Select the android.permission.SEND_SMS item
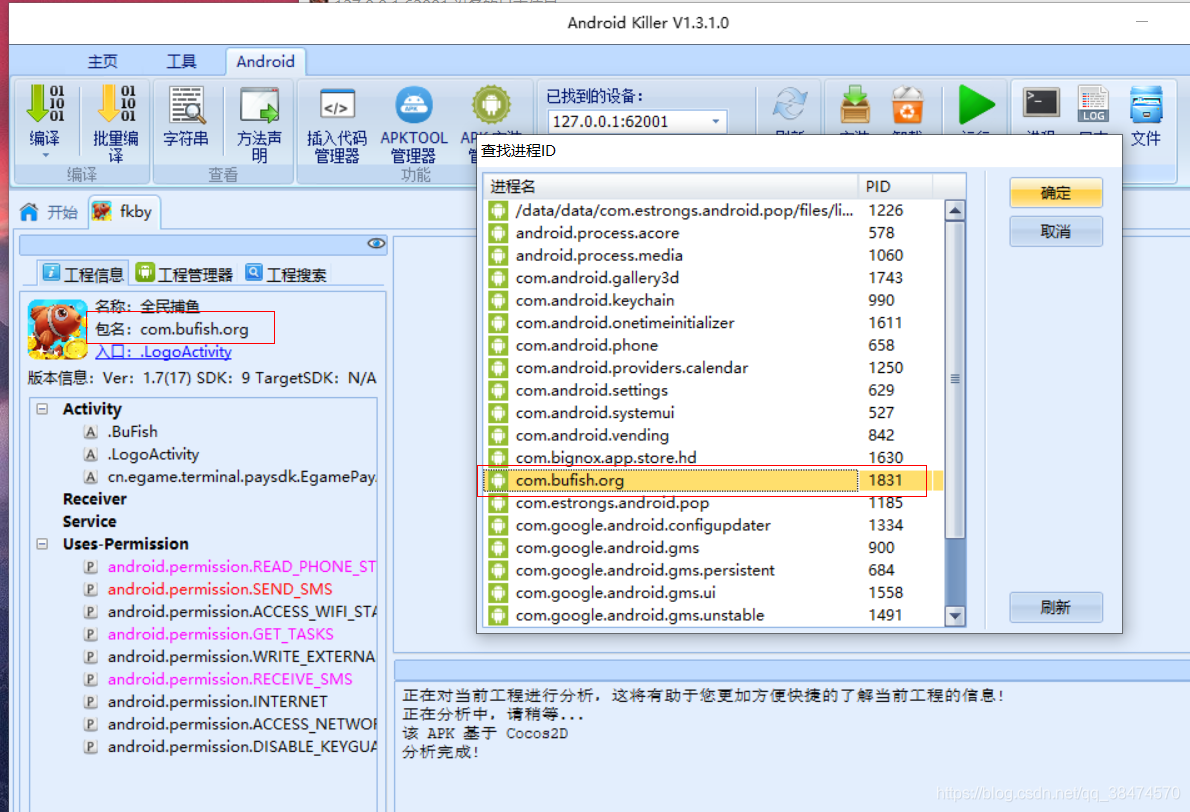The height and width of the screenshot is (812, 1190). coord(220,590)
